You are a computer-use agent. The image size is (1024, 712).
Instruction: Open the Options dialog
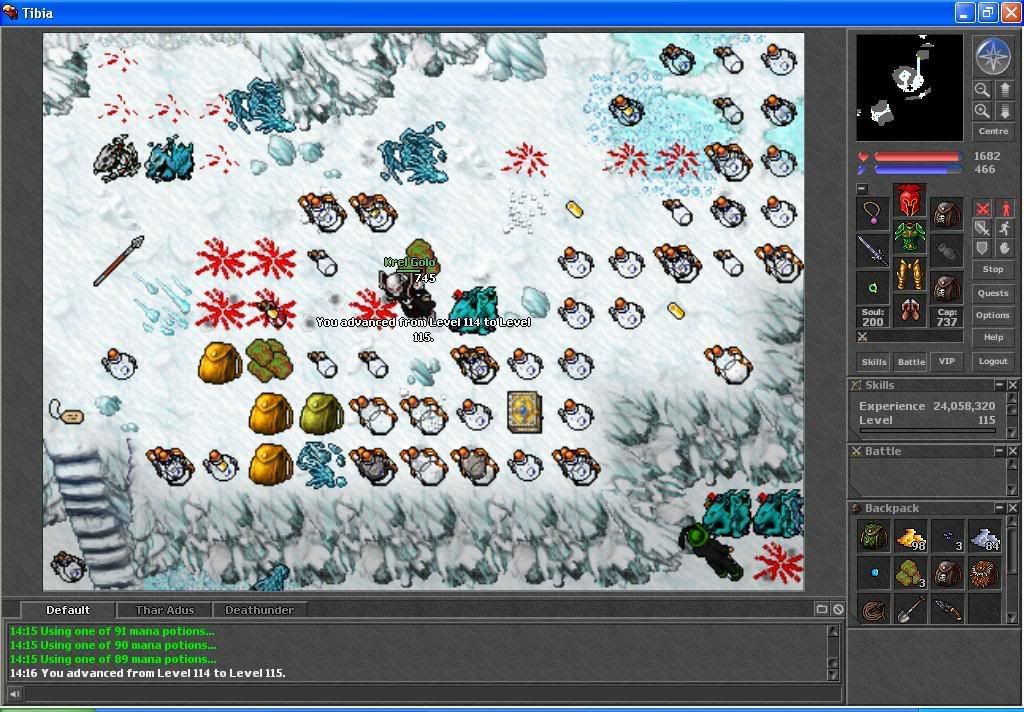pyautogui.click(x=993, y=315)
